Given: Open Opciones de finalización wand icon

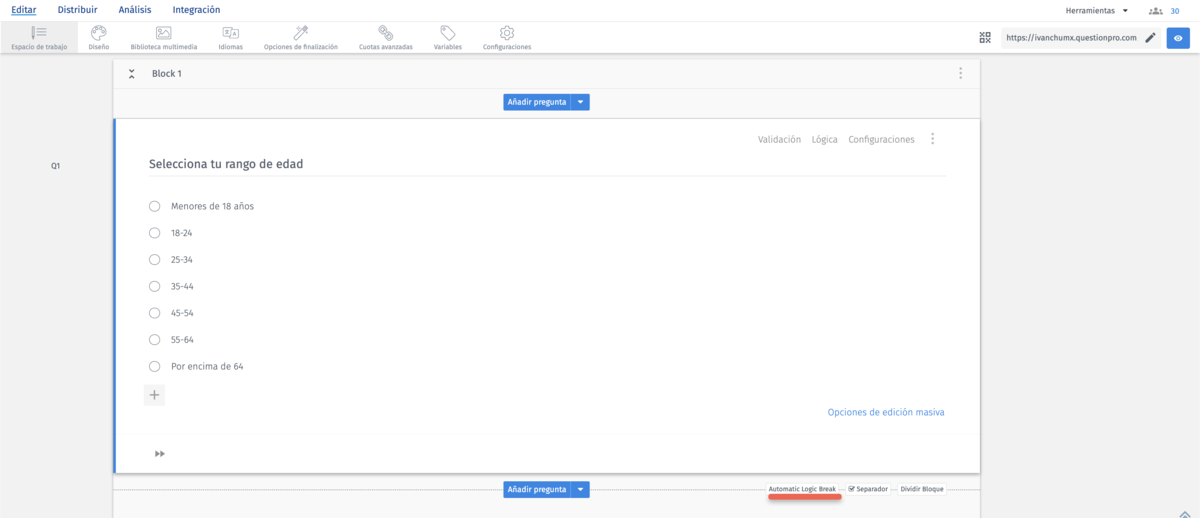Looking at the screenshot, I should [300, 33].
